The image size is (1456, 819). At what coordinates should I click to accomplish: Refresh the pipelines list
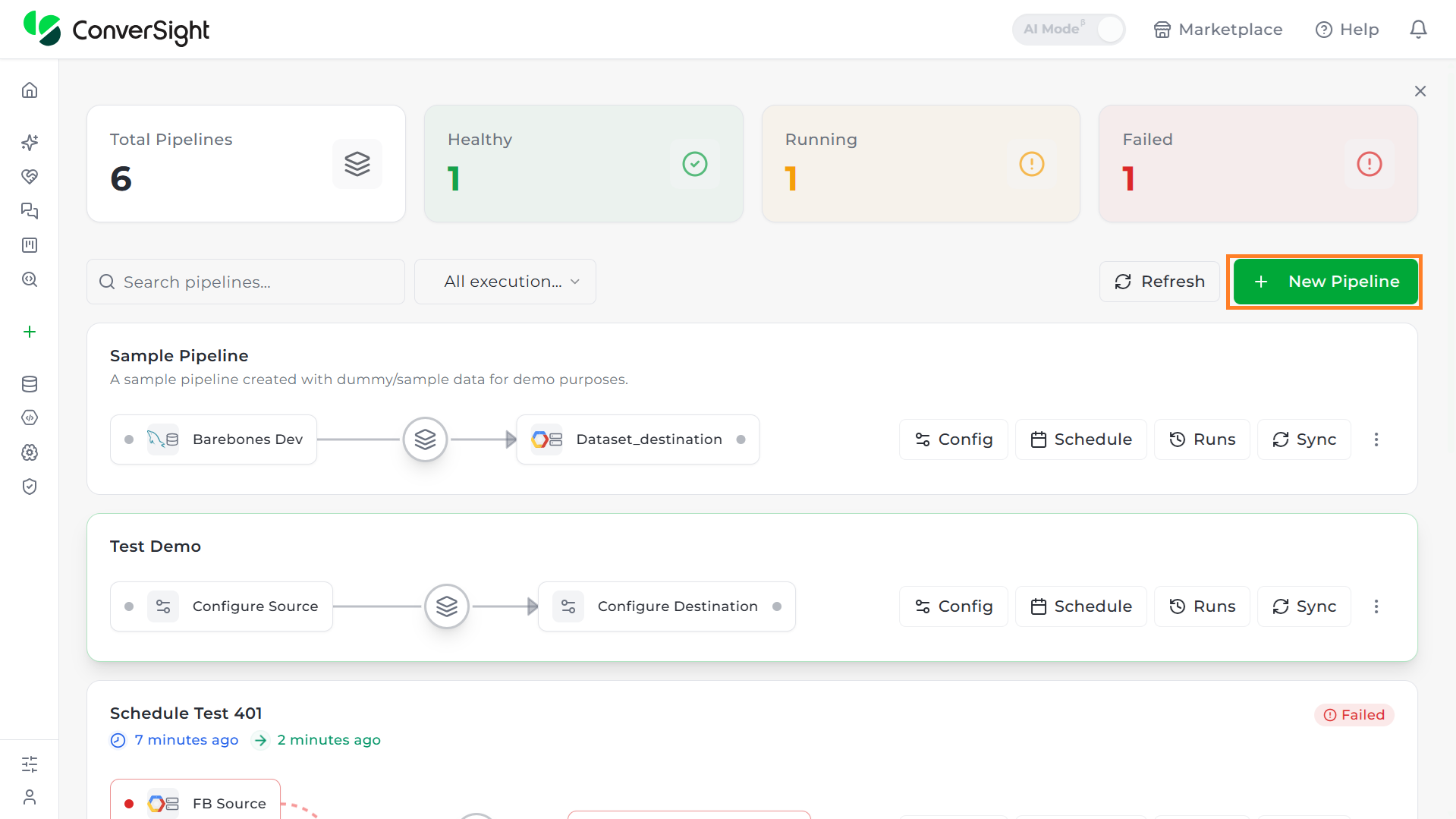pos(1159,282)
